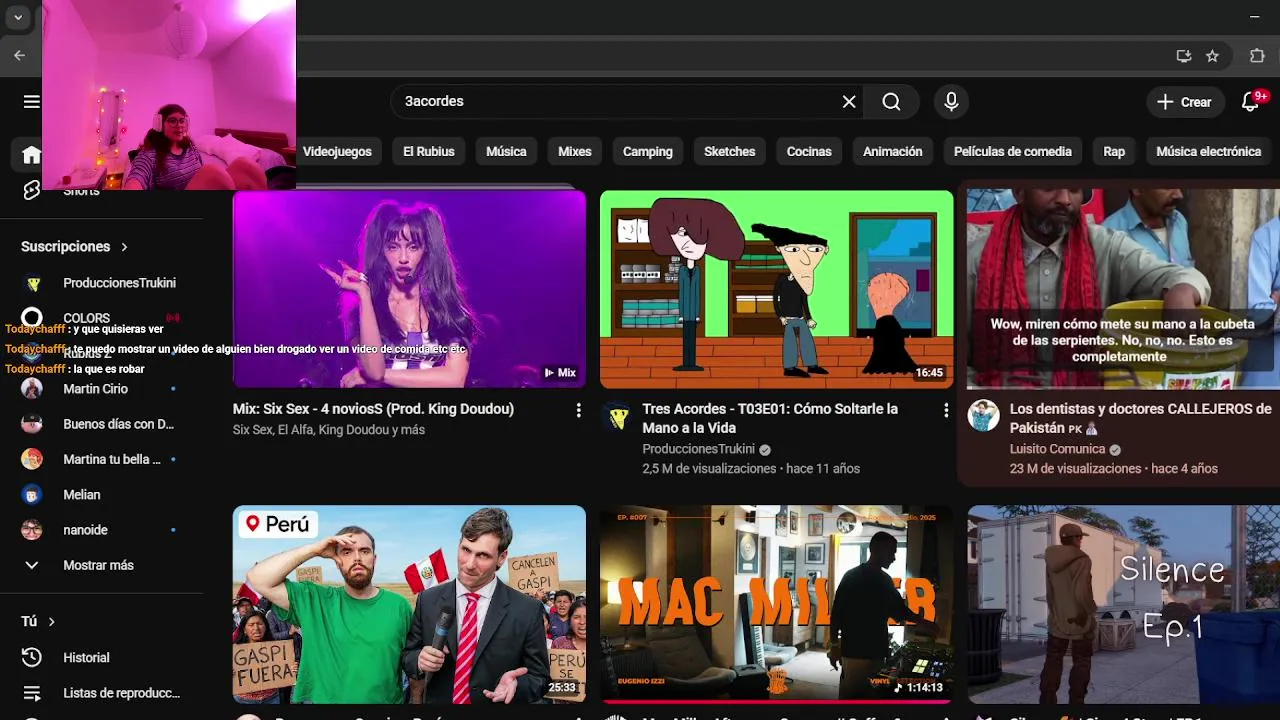Click the ProduccionesTrukini channel avatar under the video
Viewport: 1280px width, 720px height.
[616, 416]
